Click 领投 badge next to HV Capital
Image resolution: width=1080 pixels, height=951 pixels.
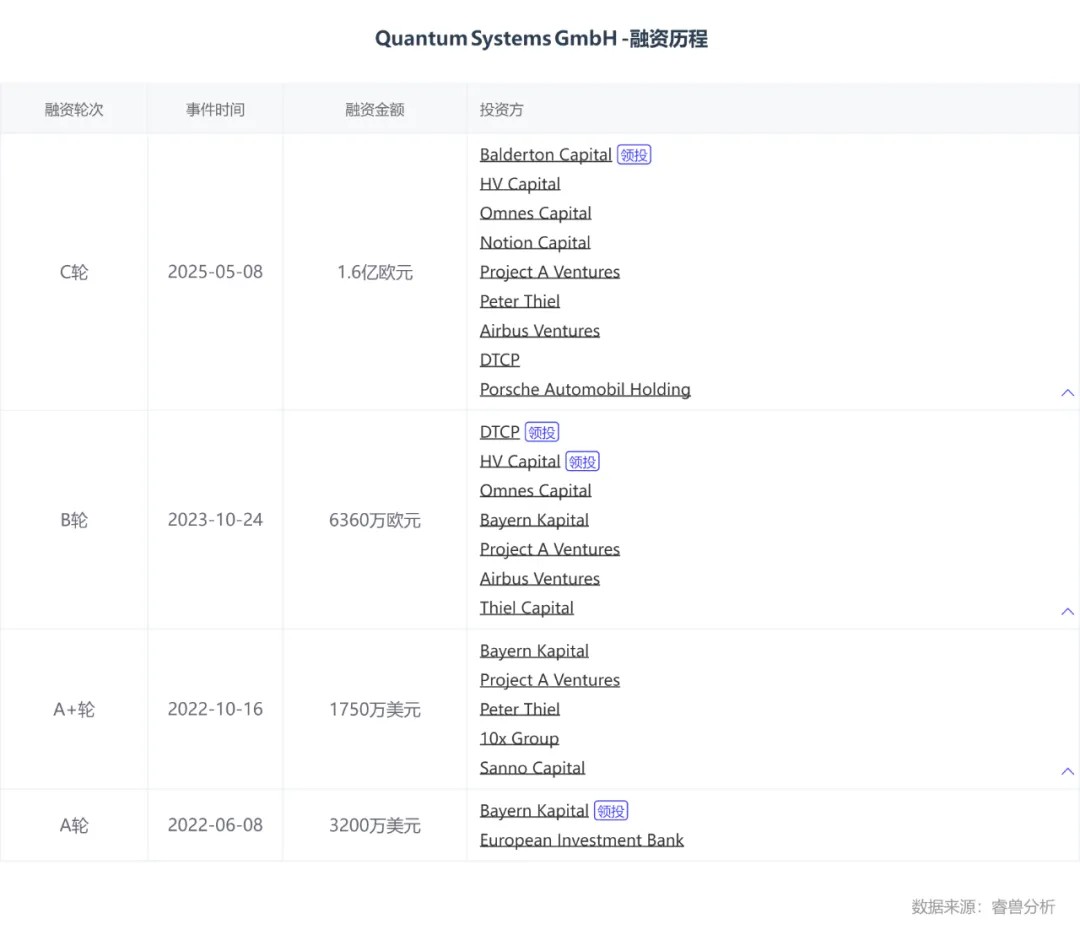(x=583, y=461)
